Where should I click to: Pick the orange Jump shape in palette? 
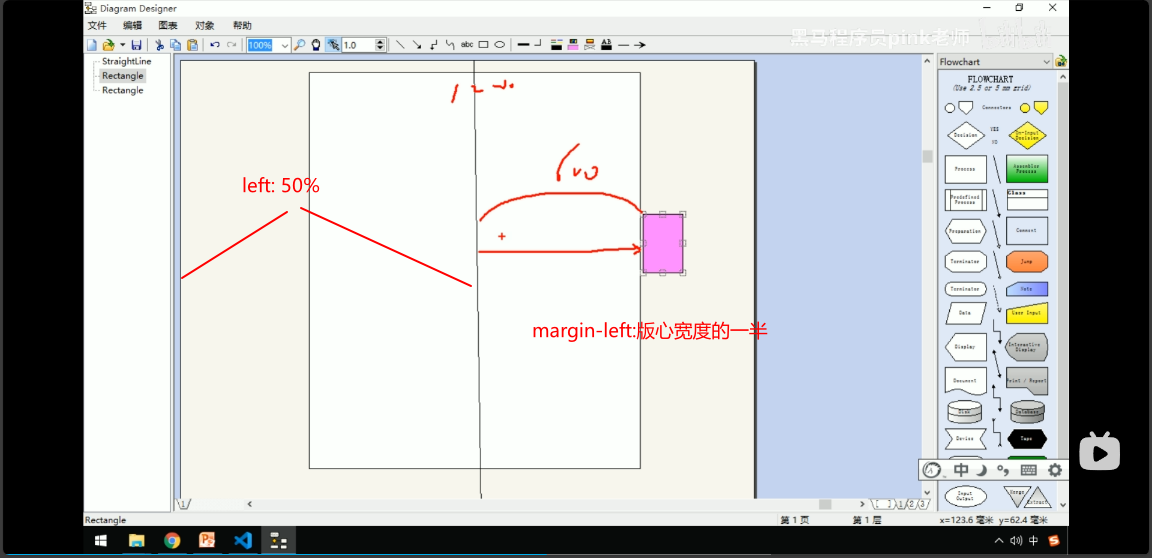pyautogui.click(x=1026, y=261)
